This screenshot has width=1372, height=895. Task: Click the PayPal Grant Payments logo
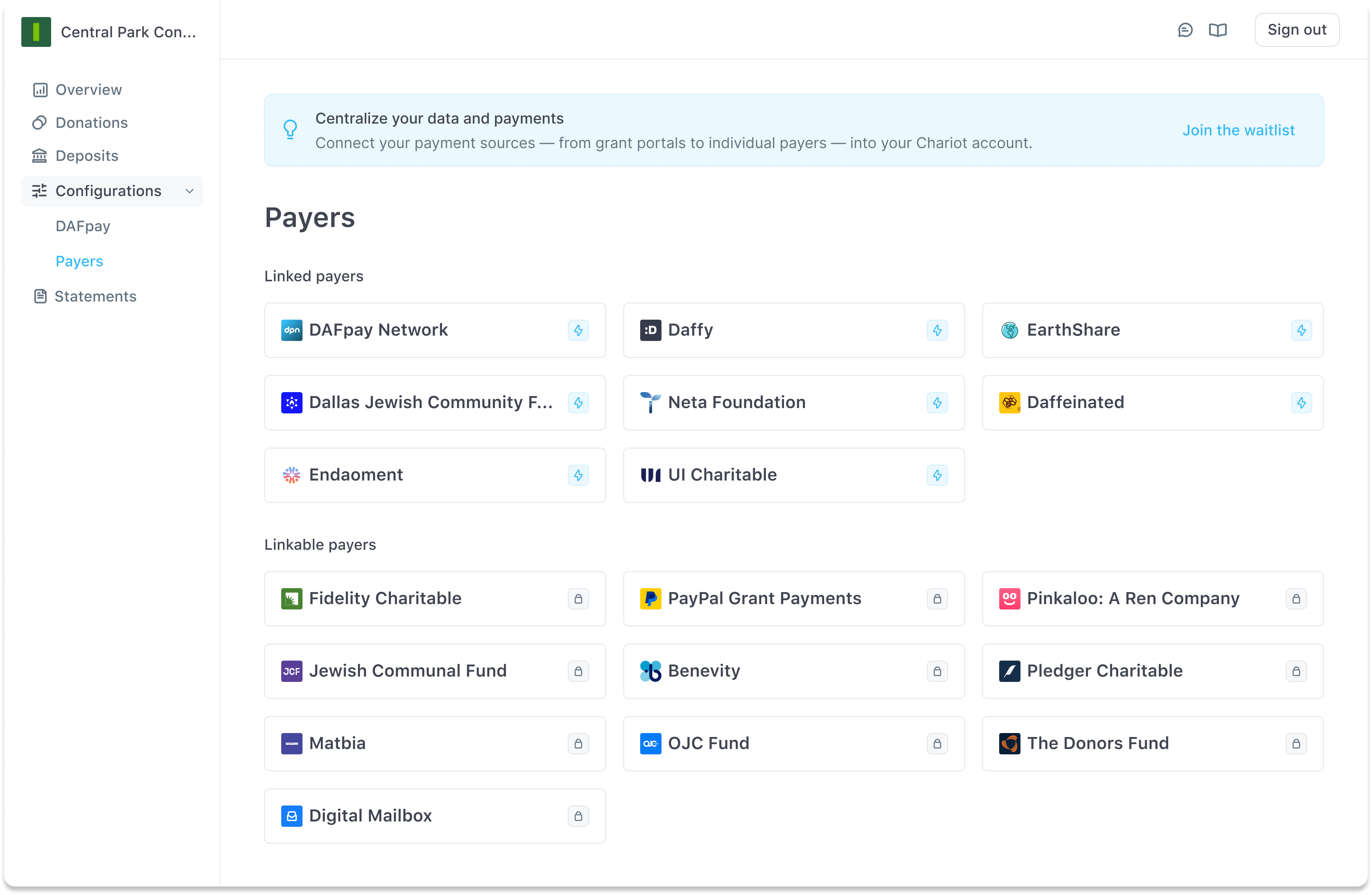[650, 599]
